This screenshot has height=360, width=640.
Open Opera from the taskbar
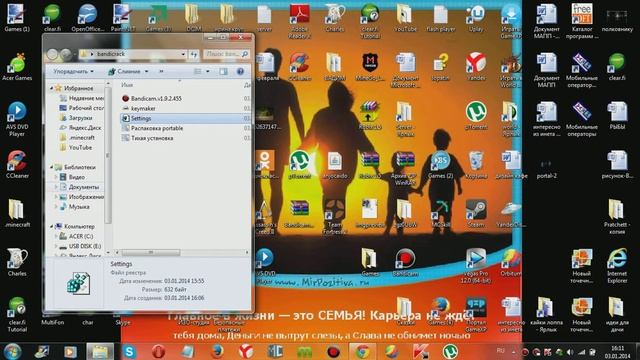pos(158,351)
